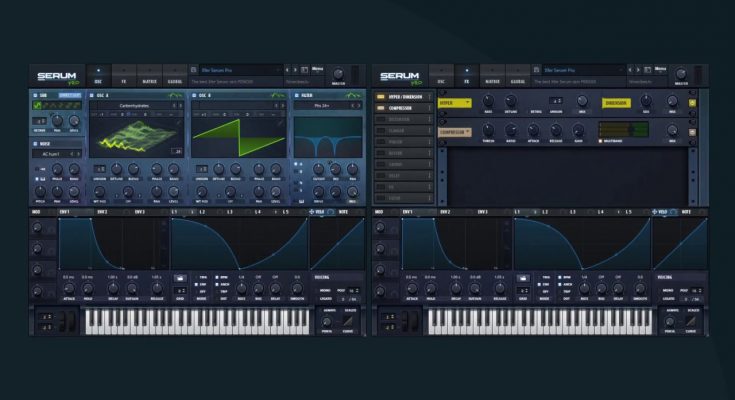Click the top macro knob in left window
Screen dimensions: 735x400
pyautogui.click(x=37, y=228)
